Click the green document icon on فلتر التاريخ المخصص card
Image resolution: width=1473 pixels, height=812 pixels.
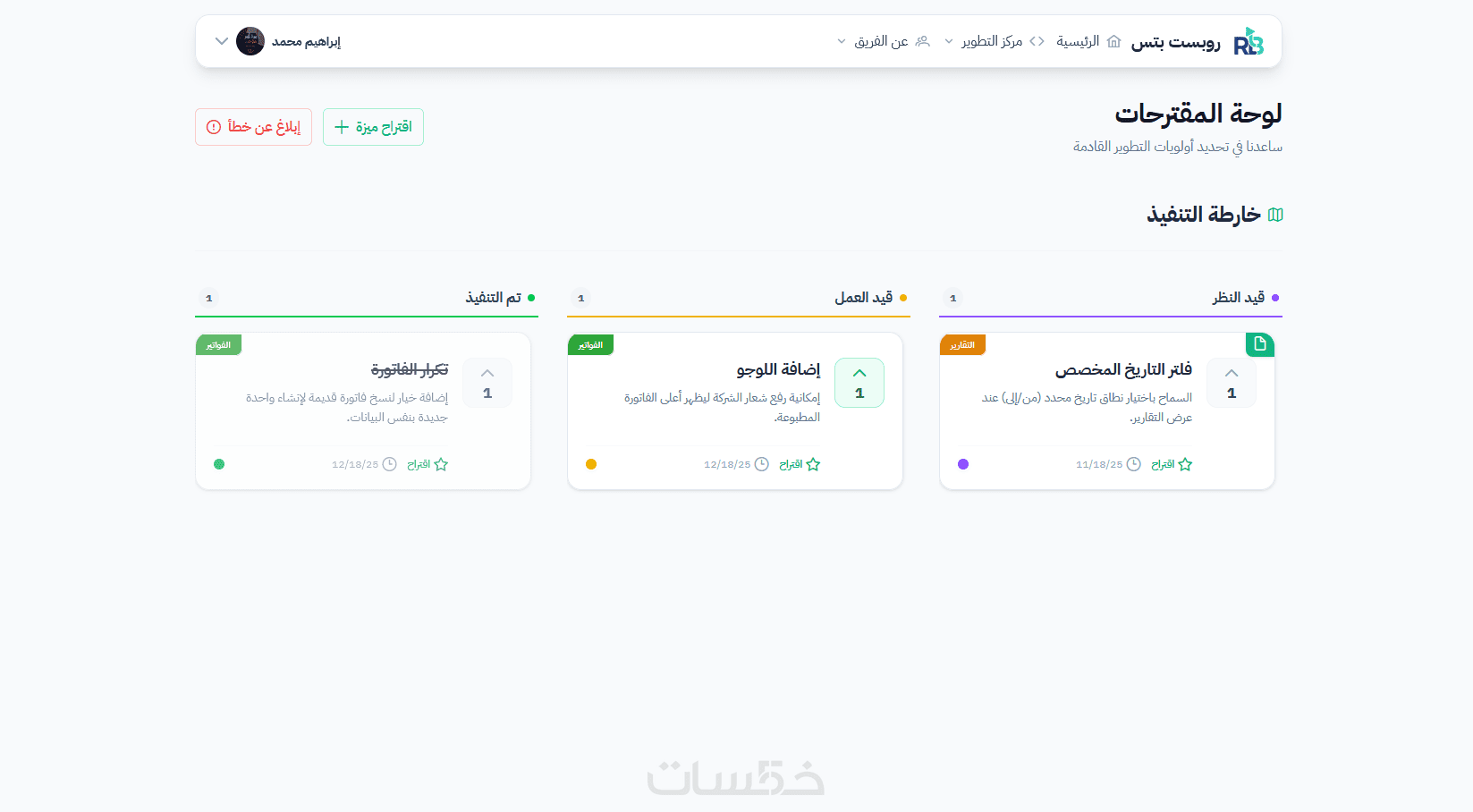click(1260, 344)
